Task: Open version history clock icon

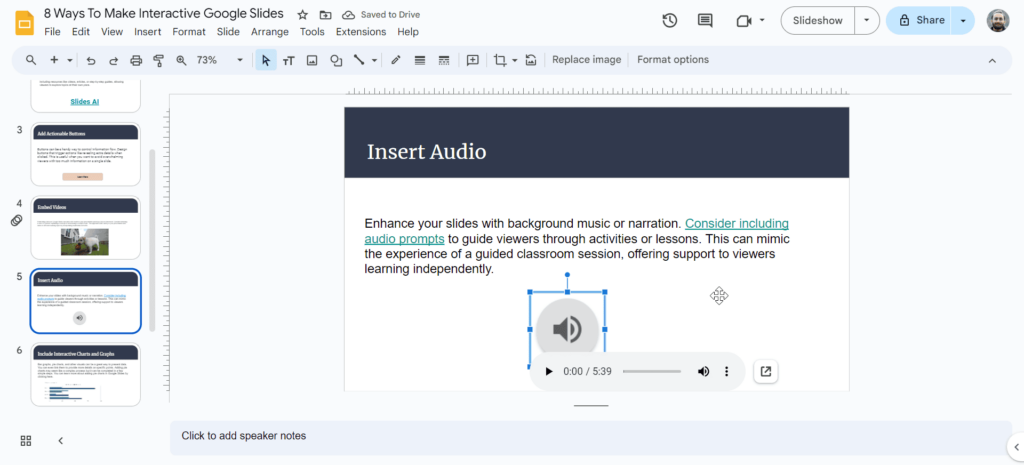Action: (x=670, y=20)
